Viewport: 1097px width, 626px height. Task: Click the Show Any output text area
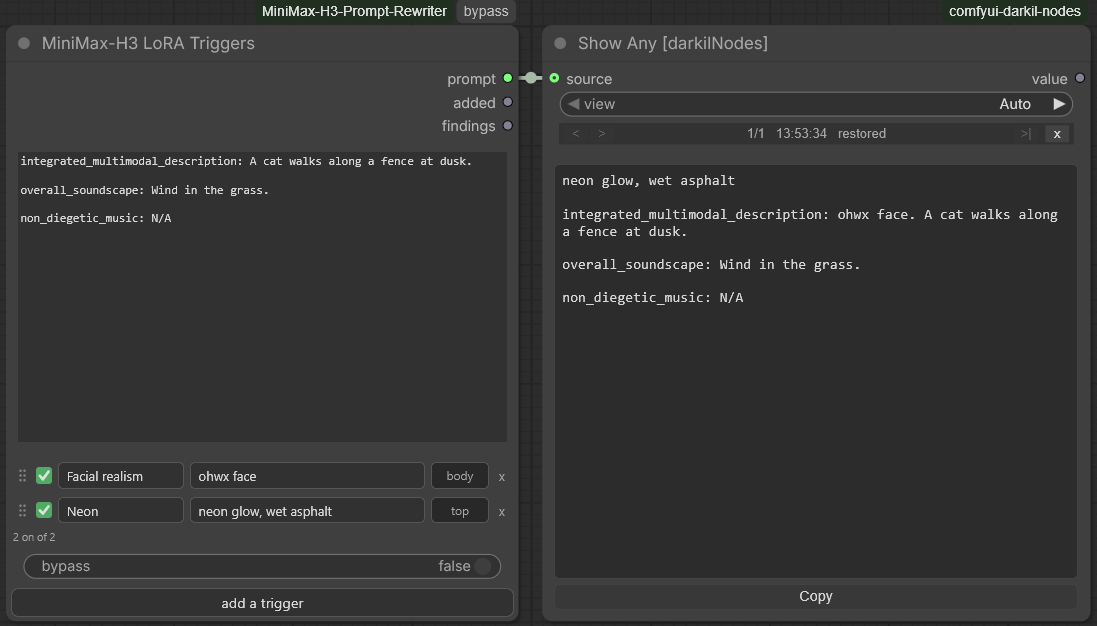816,371
